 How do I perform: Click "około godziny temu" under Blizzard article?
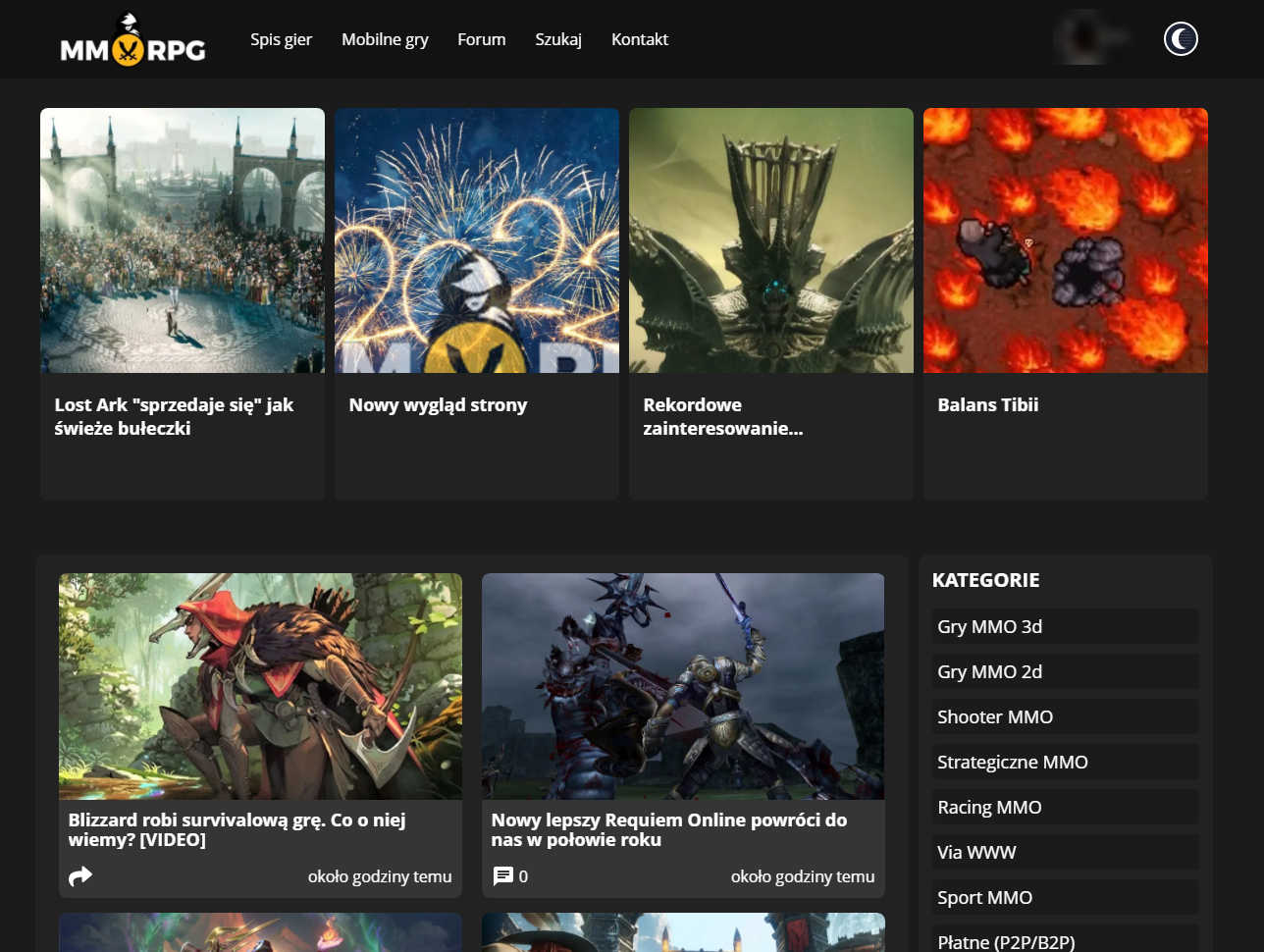(380, 876)
